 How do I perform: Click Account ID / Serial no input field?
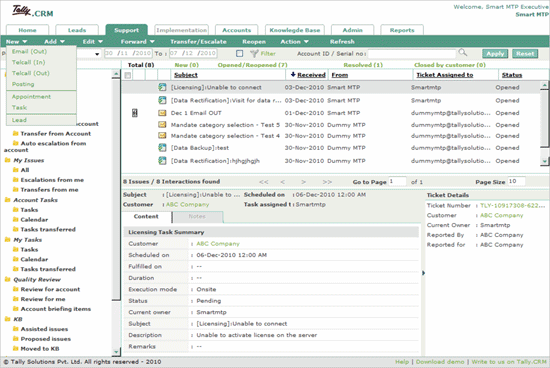pos(412,54)
